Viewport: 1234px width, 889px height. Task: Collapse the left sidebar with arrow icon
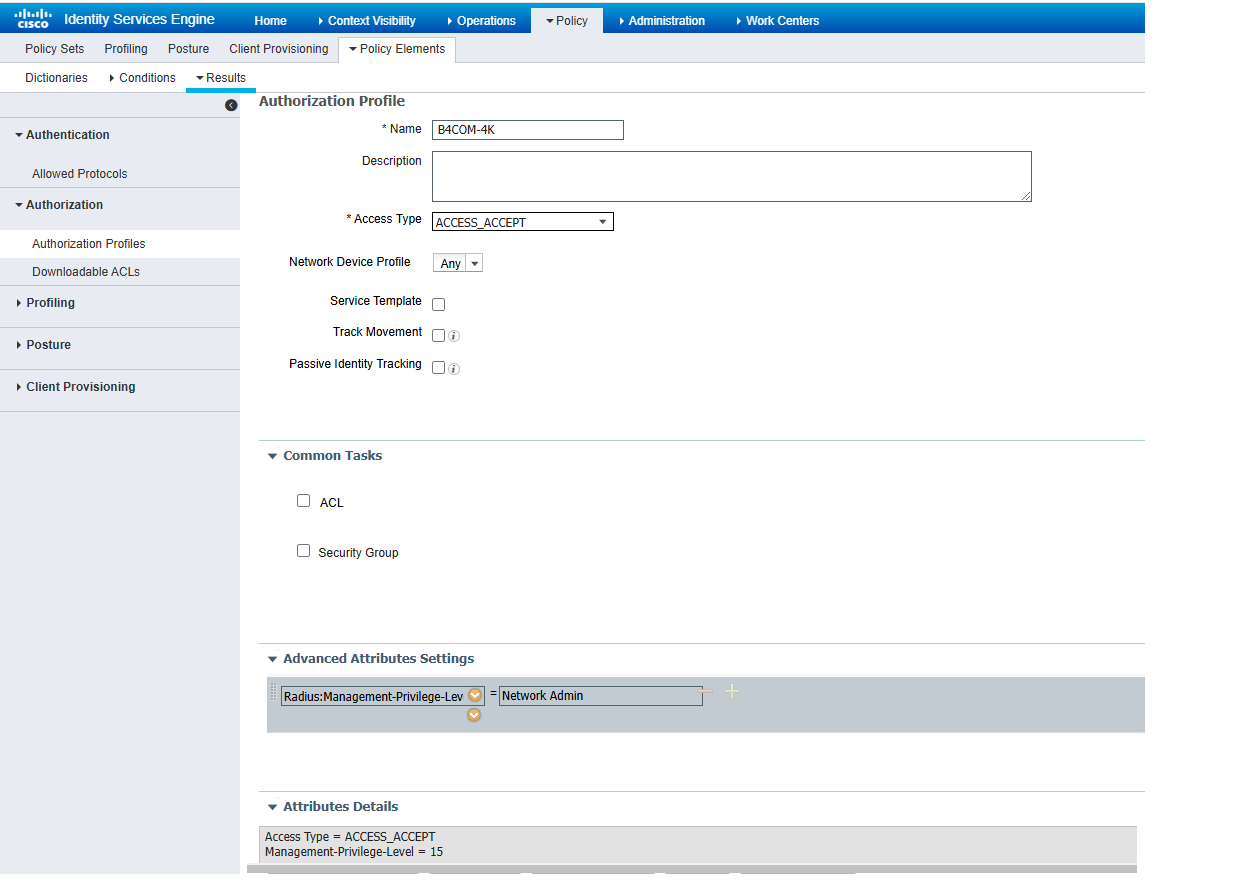(x=231, y=105)
